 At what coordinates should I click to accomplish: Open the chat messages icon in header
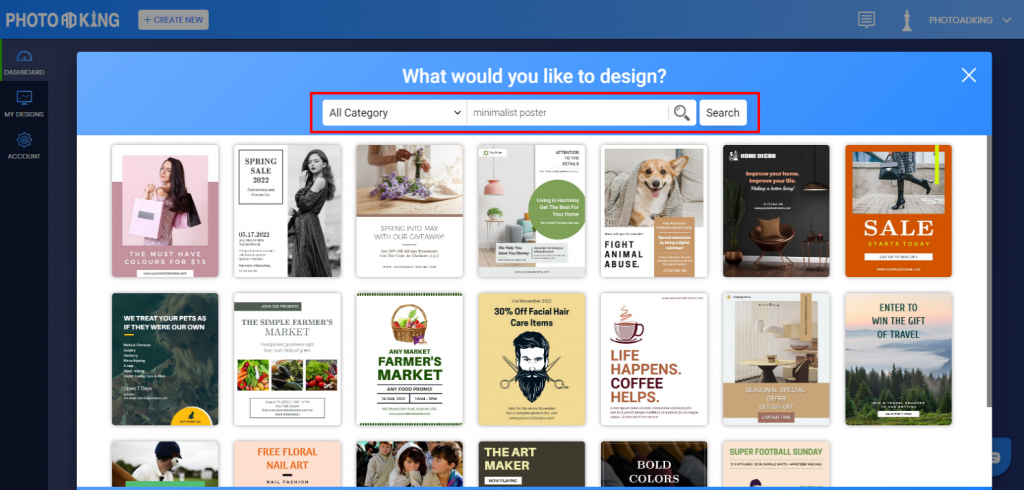point(866,20)
